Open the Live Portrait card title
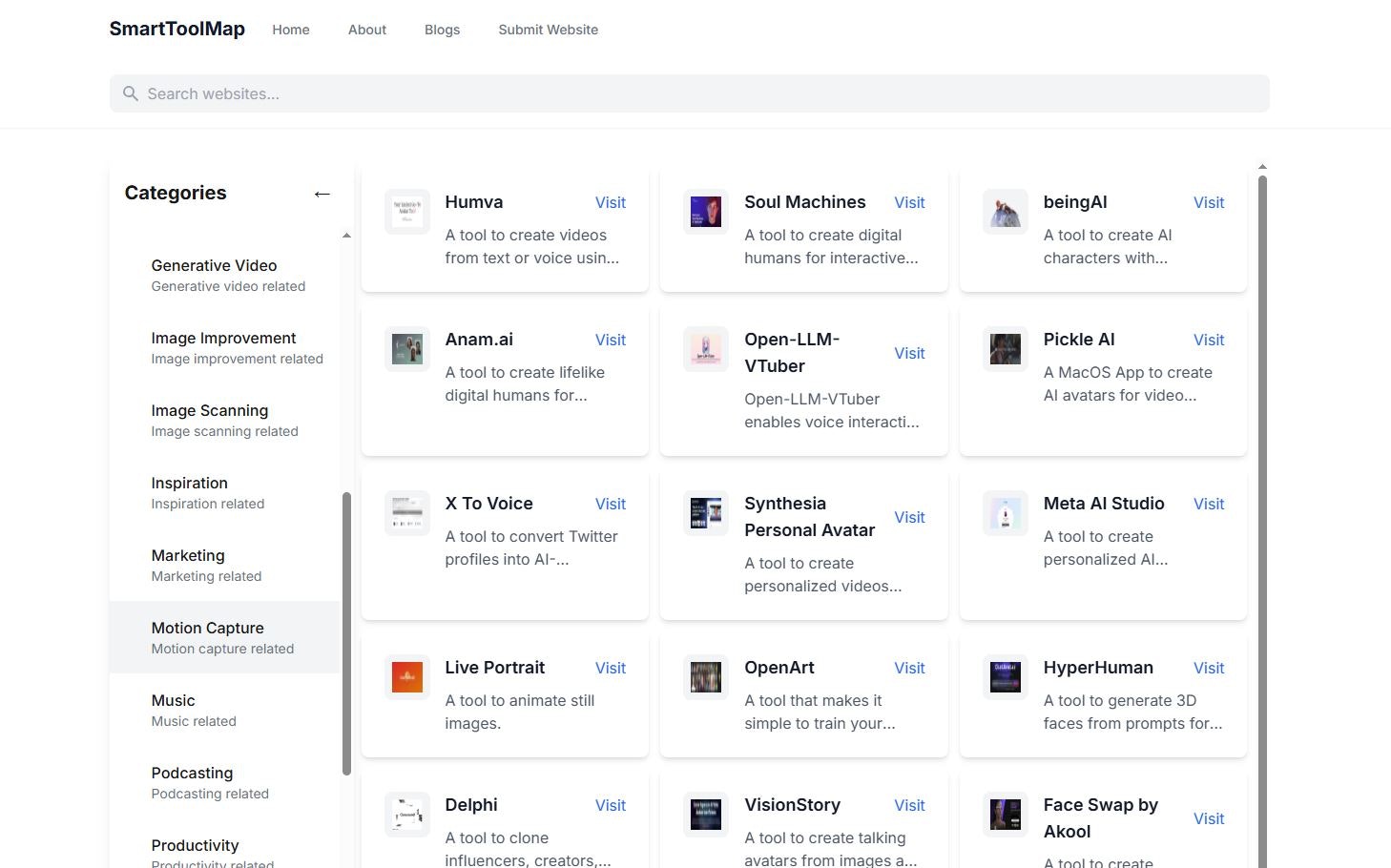Viewport: 1391px width, 868px height. click(495, 668)
